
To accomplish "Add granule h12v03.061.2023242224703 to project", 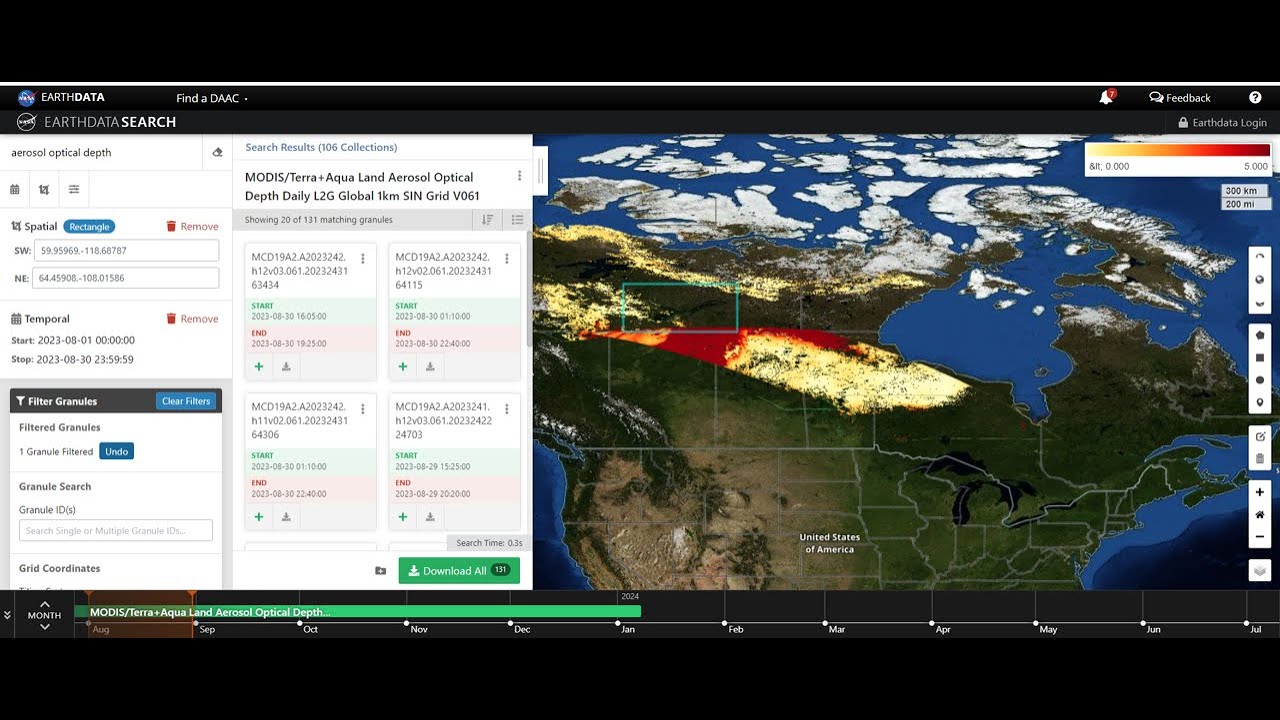I will pyautogui.click(x=403, y=517).
